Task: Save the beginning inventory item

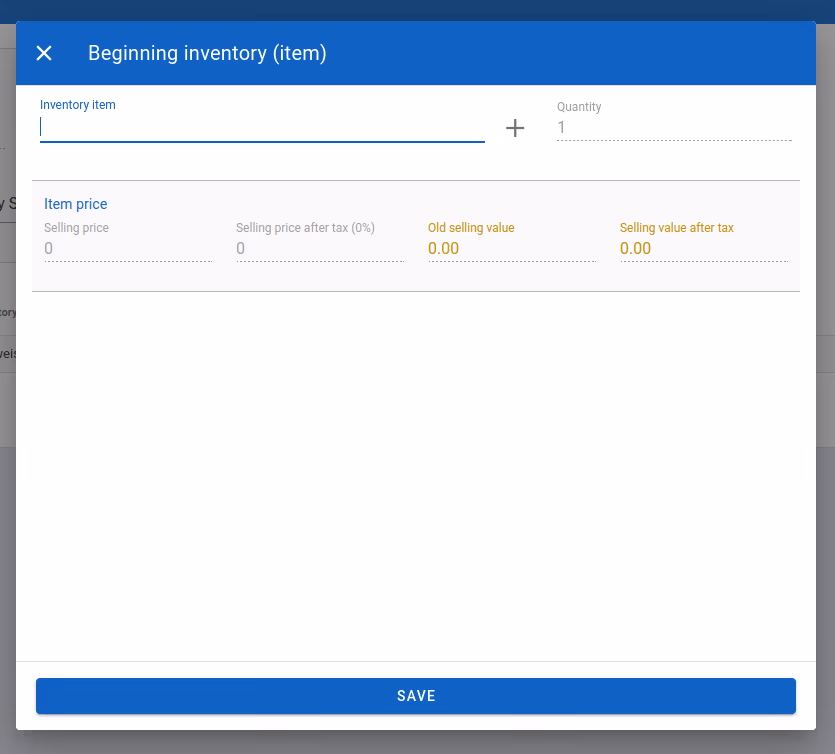Action: 416,696
